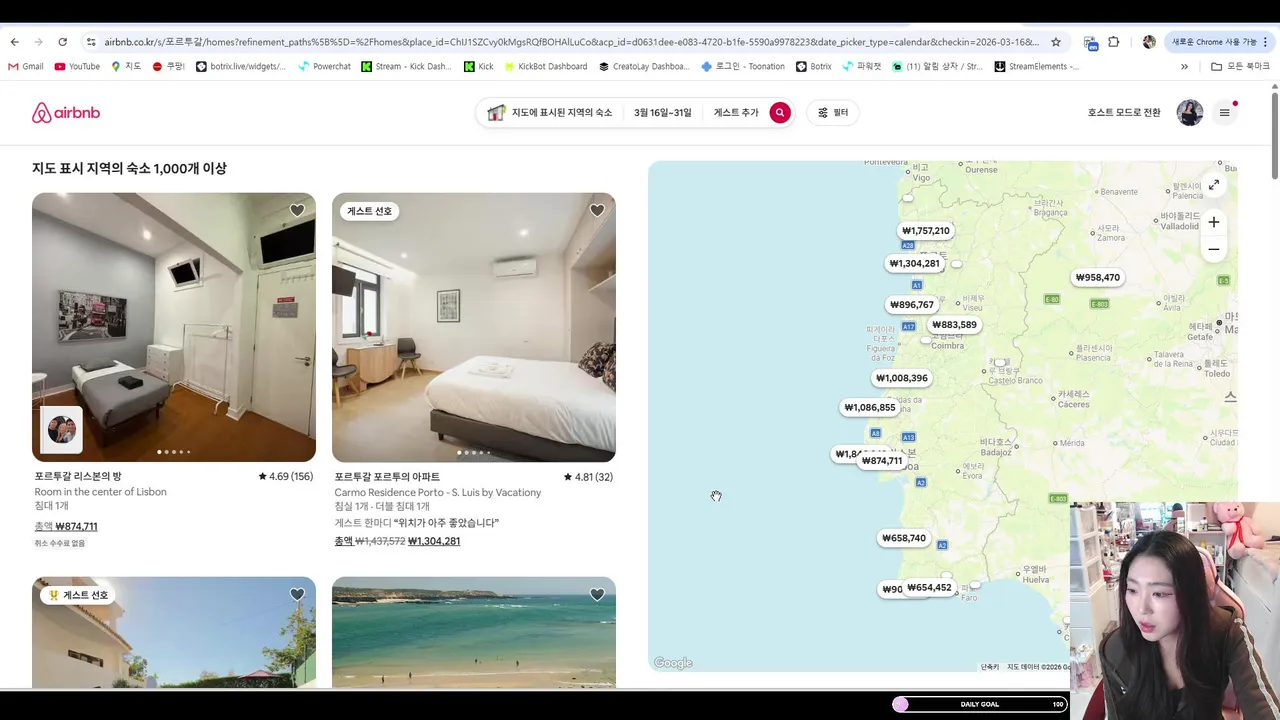Expand the map to fullscreen
Viewport: 1280px width, 720px height.
pyautogui.click(x=1213, y=185)
